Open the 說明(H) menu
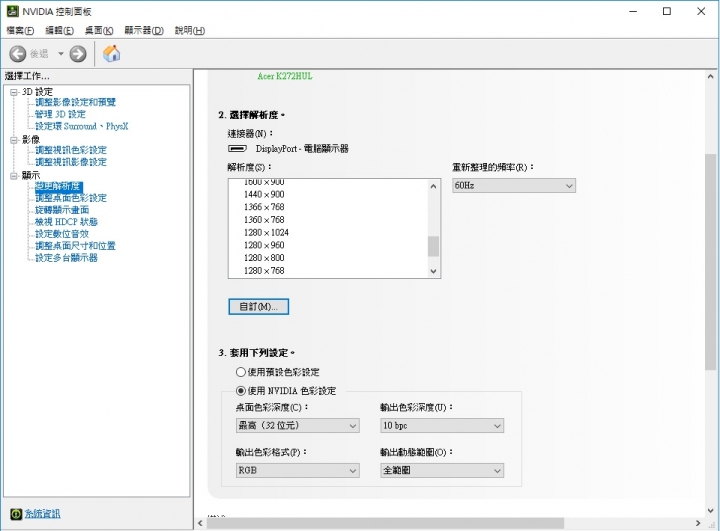Screen dimensions: 720x531 (x=190, y=31)
